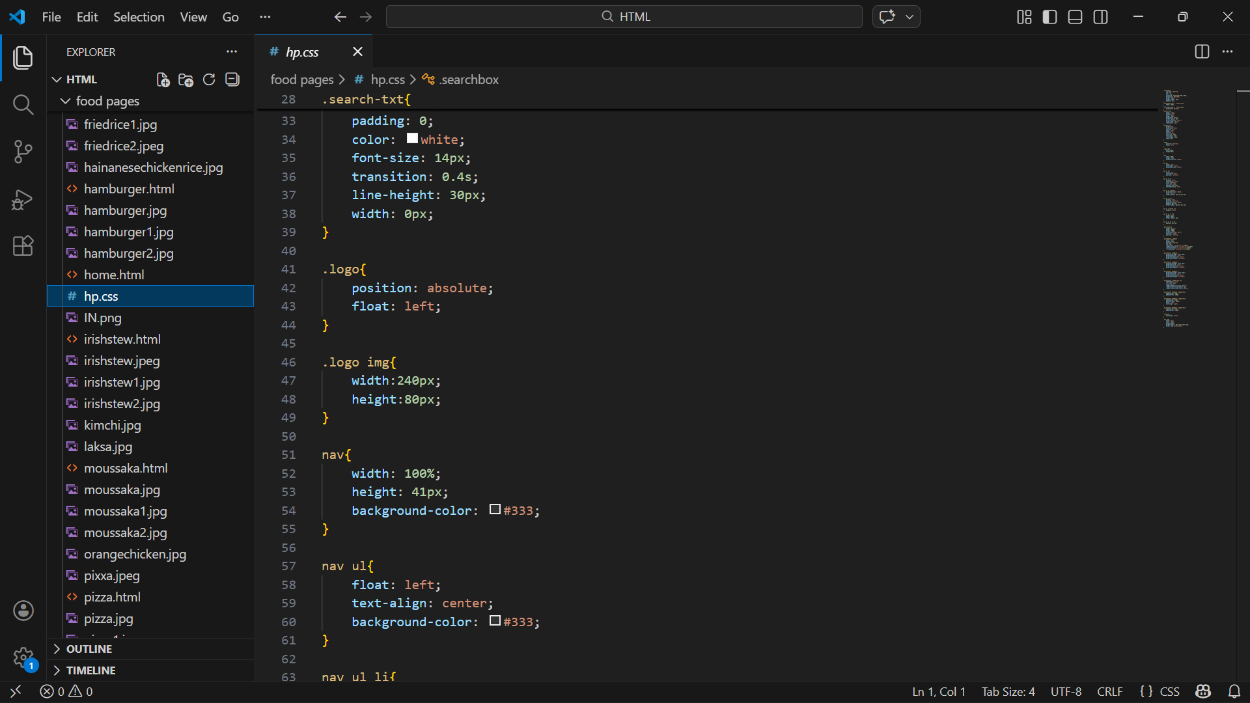Collapse the food pages folder
This screenshot has width=1250, height=703.
(107, 101)
